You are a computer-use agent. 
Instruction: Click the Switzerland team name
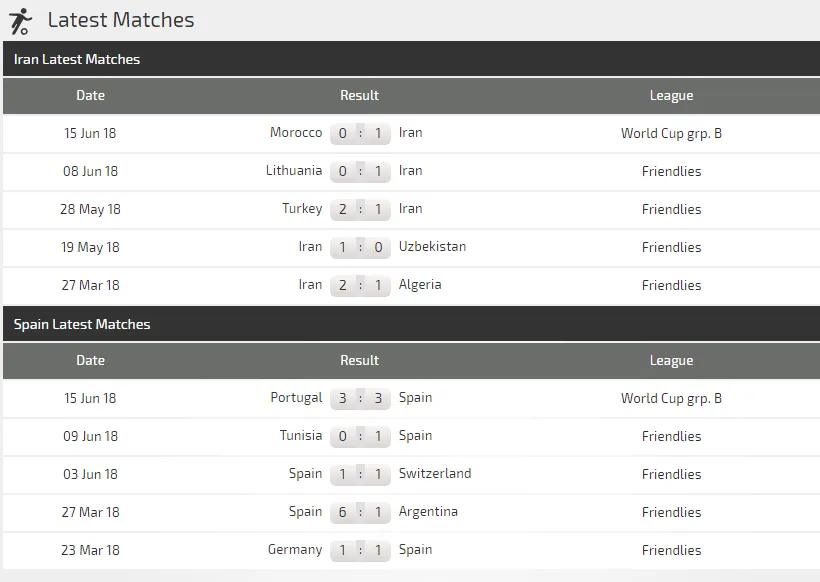click(x=435, y=474)
